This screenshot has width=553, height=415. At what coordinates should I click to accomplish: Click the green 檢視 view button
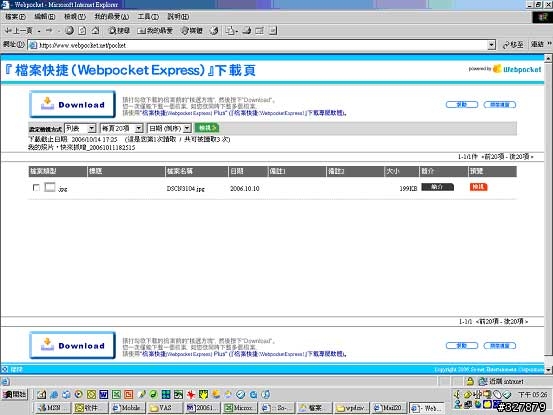click(207, 128)
